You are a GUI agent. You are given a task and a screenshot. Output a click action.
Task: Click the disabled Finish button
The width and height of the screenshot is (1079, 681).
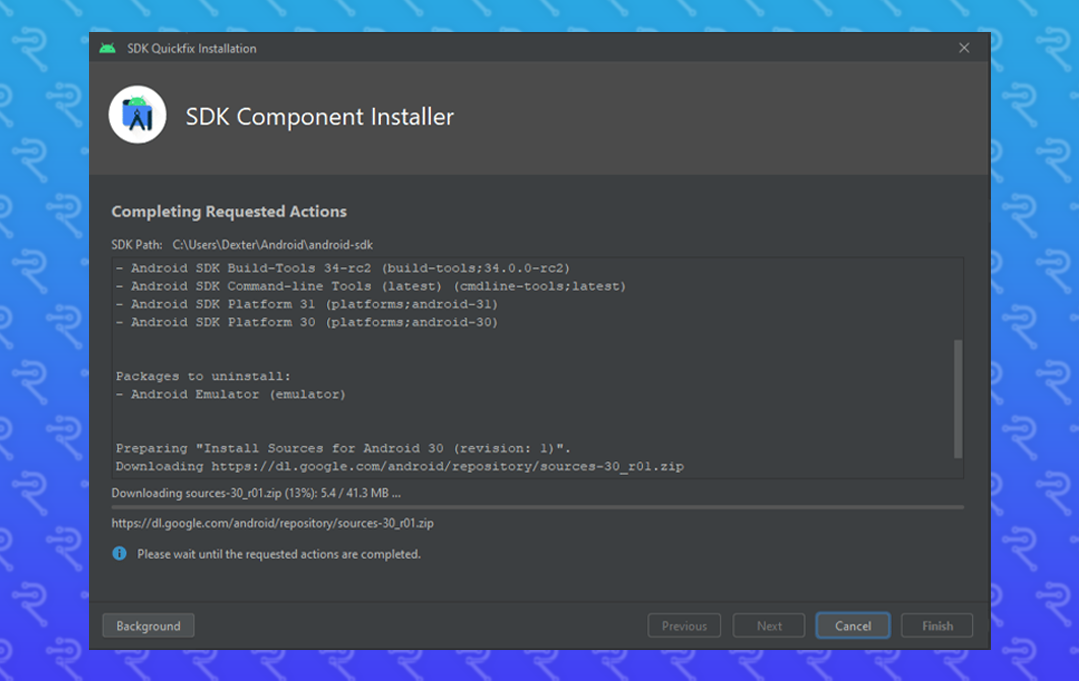click(x=936, y=625)
